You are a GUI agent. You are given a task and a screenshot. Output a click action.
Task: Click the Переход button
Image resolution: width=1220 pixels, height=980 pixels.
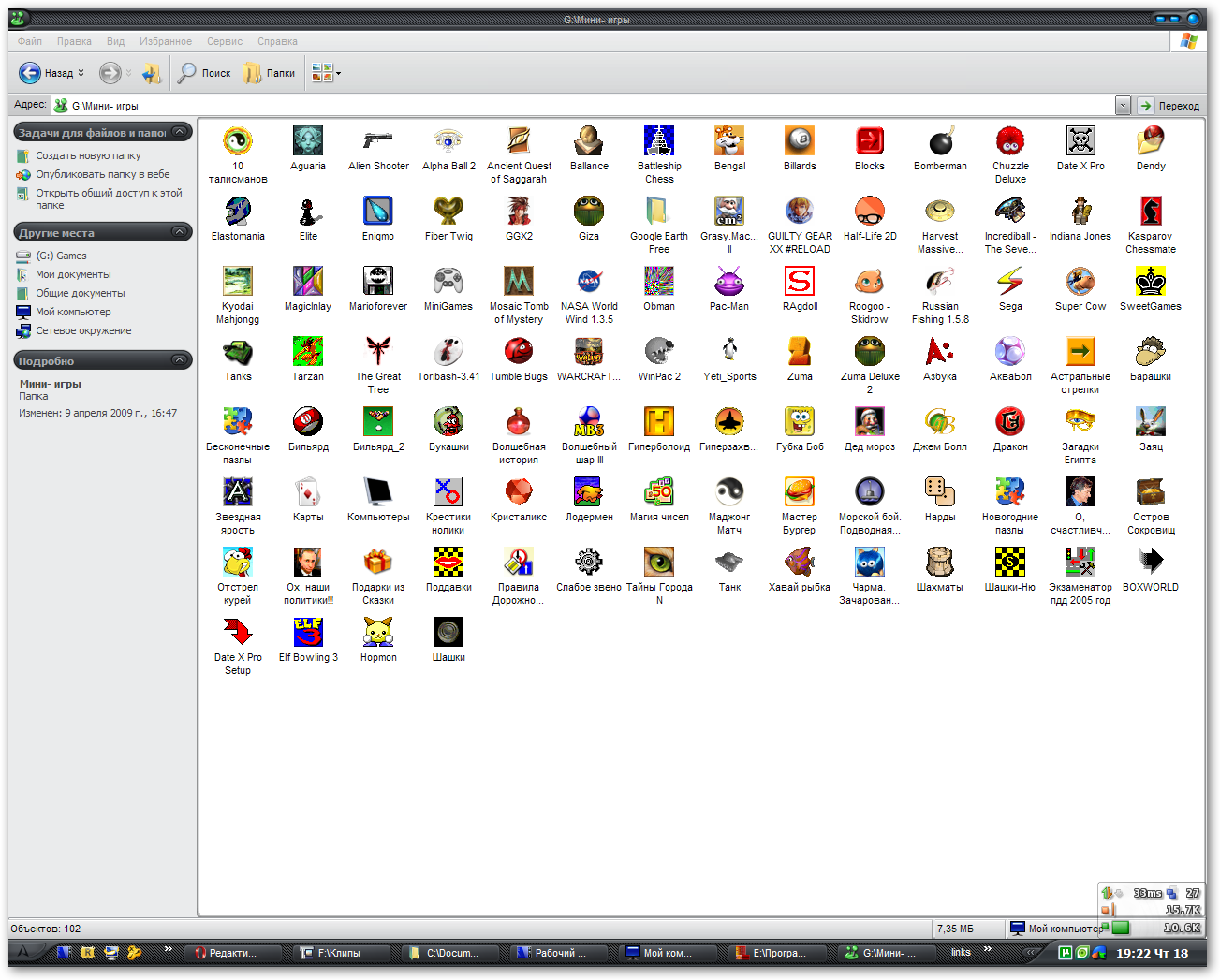click(x=1169, y=105)
